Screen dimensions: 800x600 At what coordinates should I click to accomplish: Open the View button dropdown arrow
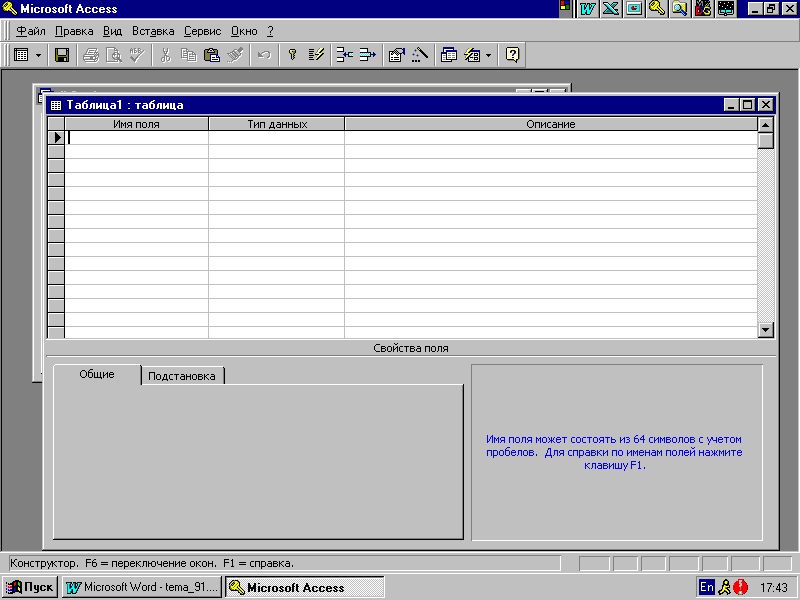pos(38,55)
